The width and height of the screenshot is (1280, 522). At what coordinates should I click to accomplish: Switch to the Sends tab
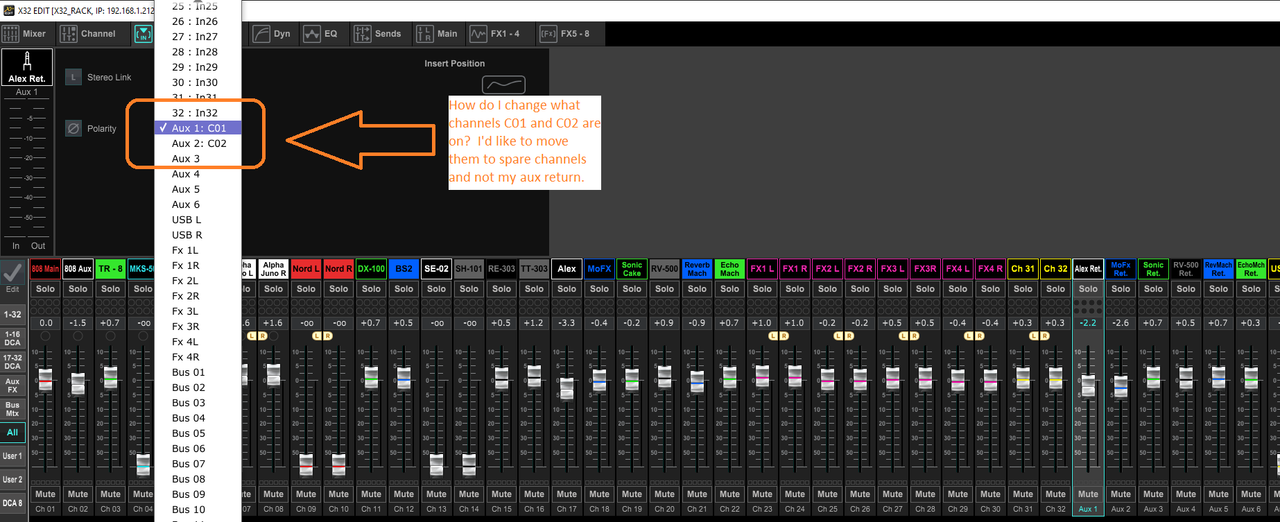[x=378, y=33]
